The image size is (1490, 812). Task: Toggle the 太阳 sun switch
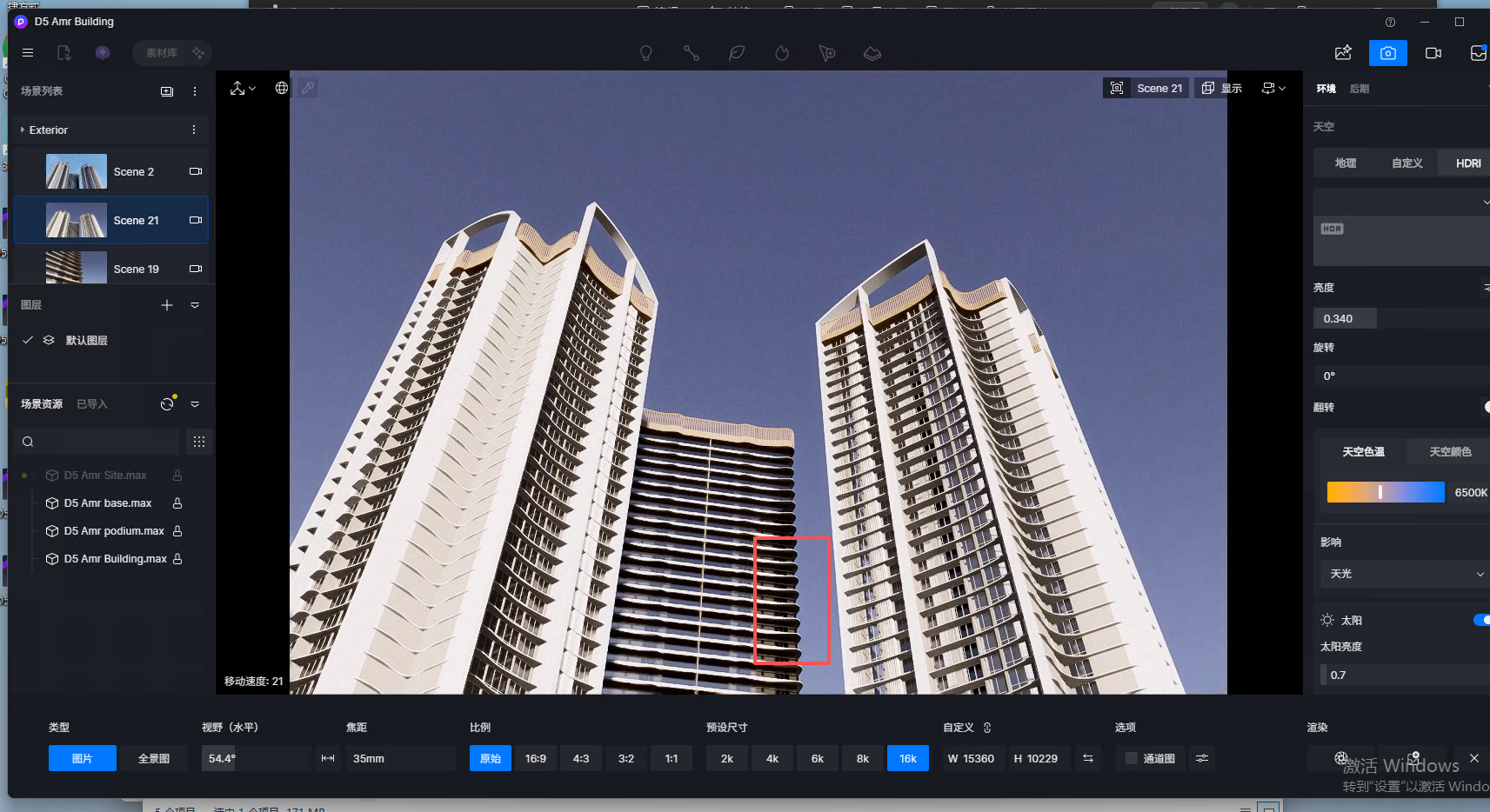click(1480, 620)
